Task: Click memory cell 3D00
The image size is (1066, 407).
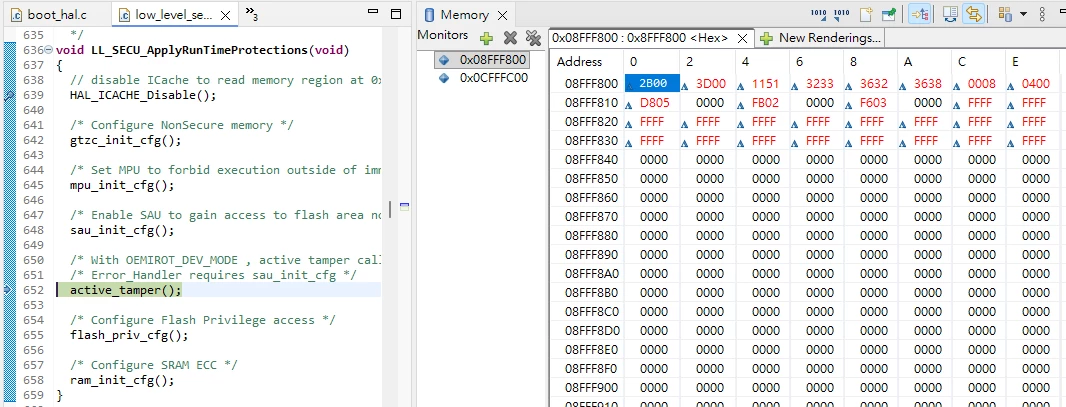Action: 708,84
